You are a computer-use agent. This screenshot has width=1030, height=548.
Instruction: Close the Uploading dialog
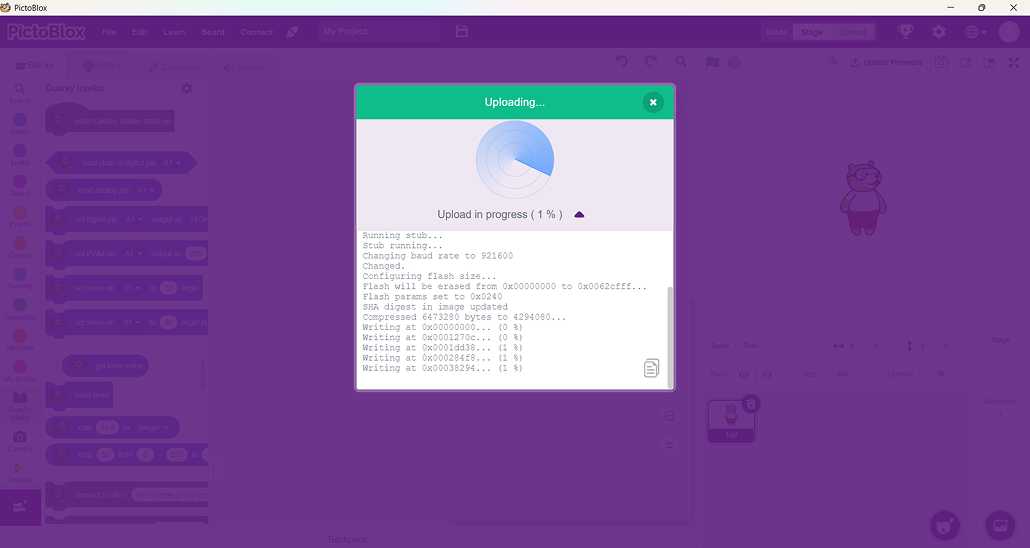click(x=653, y=103)
